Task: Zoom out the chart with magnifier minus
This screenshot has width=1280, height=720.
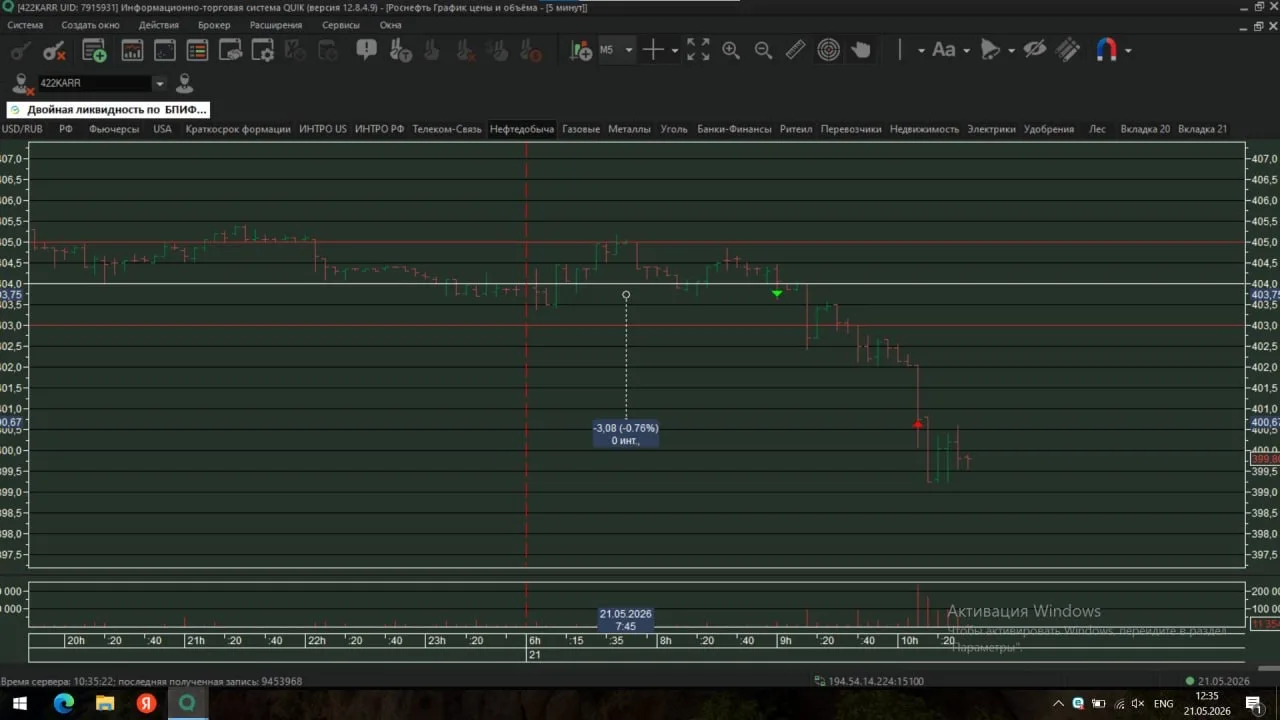Action: [763, 50]
